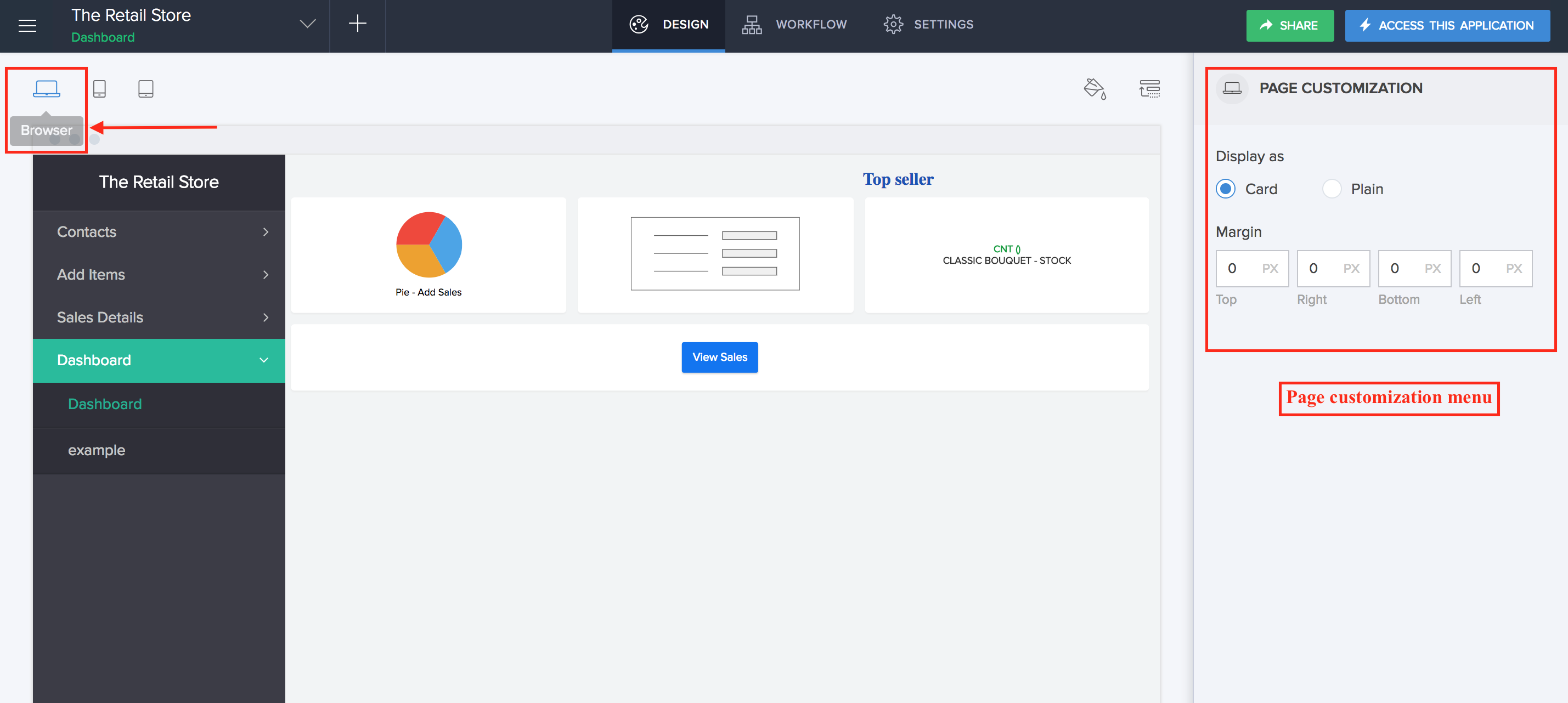Select the Plain display option

coord(1331,189)
